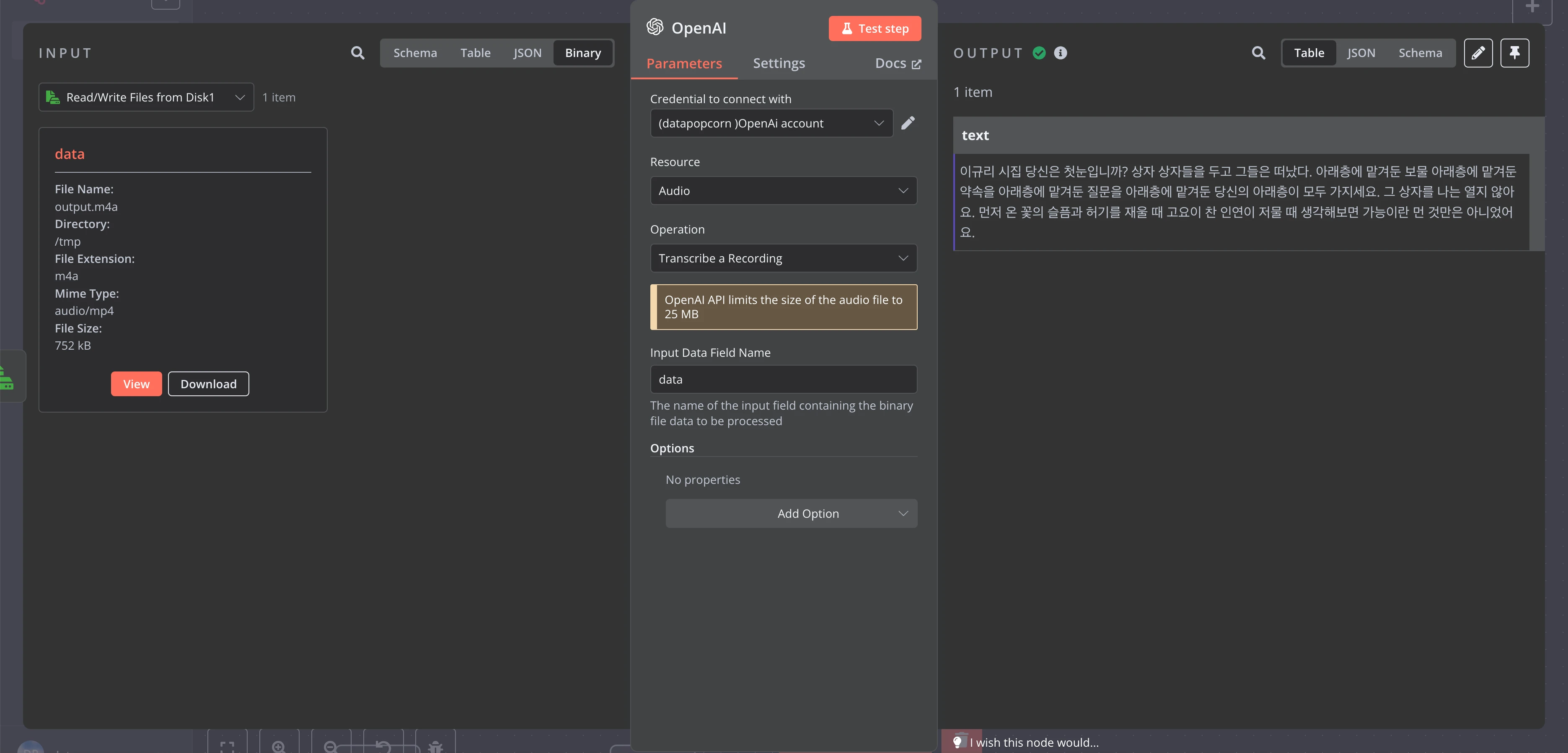Search the input panel with the magnifier icon
This screenshot has height=753, width=1568.
(x=358, y=53)
